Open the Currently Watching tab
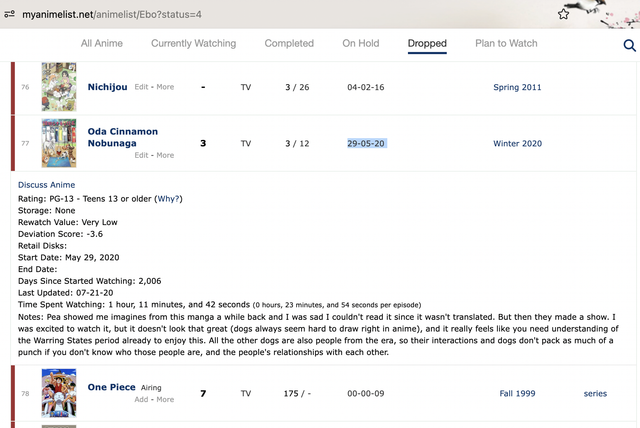 click(x=193, y=44)
